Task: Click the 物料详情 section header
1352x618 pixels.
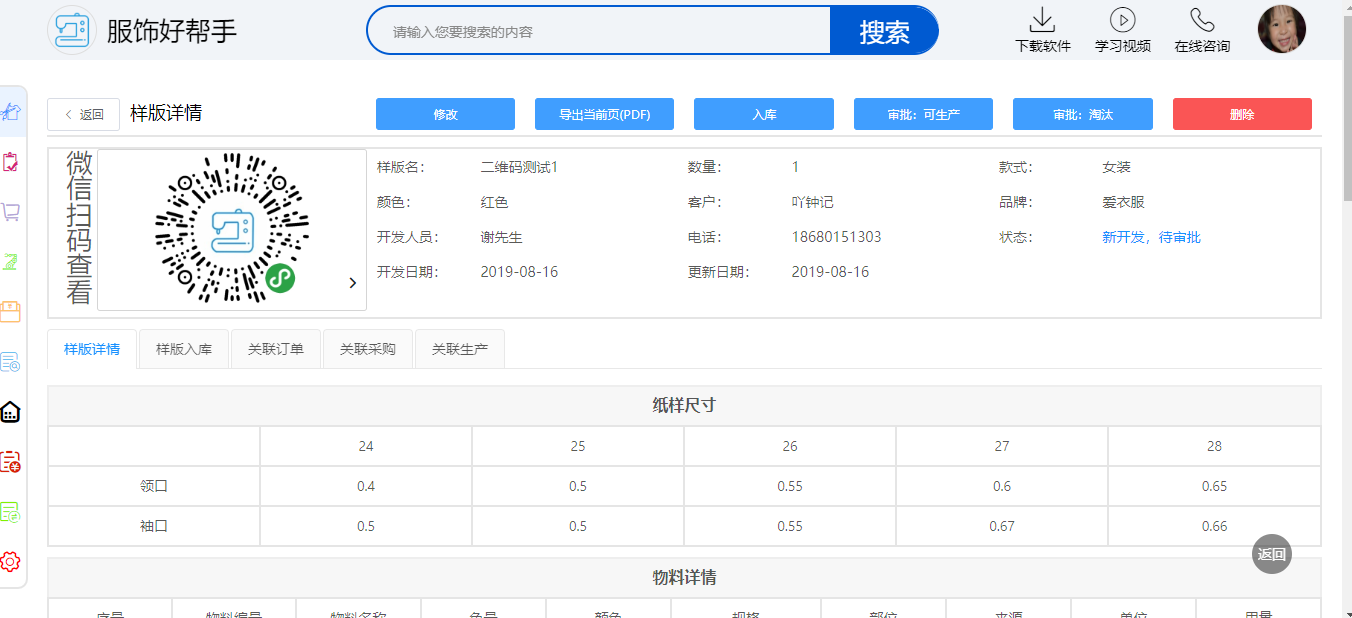Action: point(684,578)
